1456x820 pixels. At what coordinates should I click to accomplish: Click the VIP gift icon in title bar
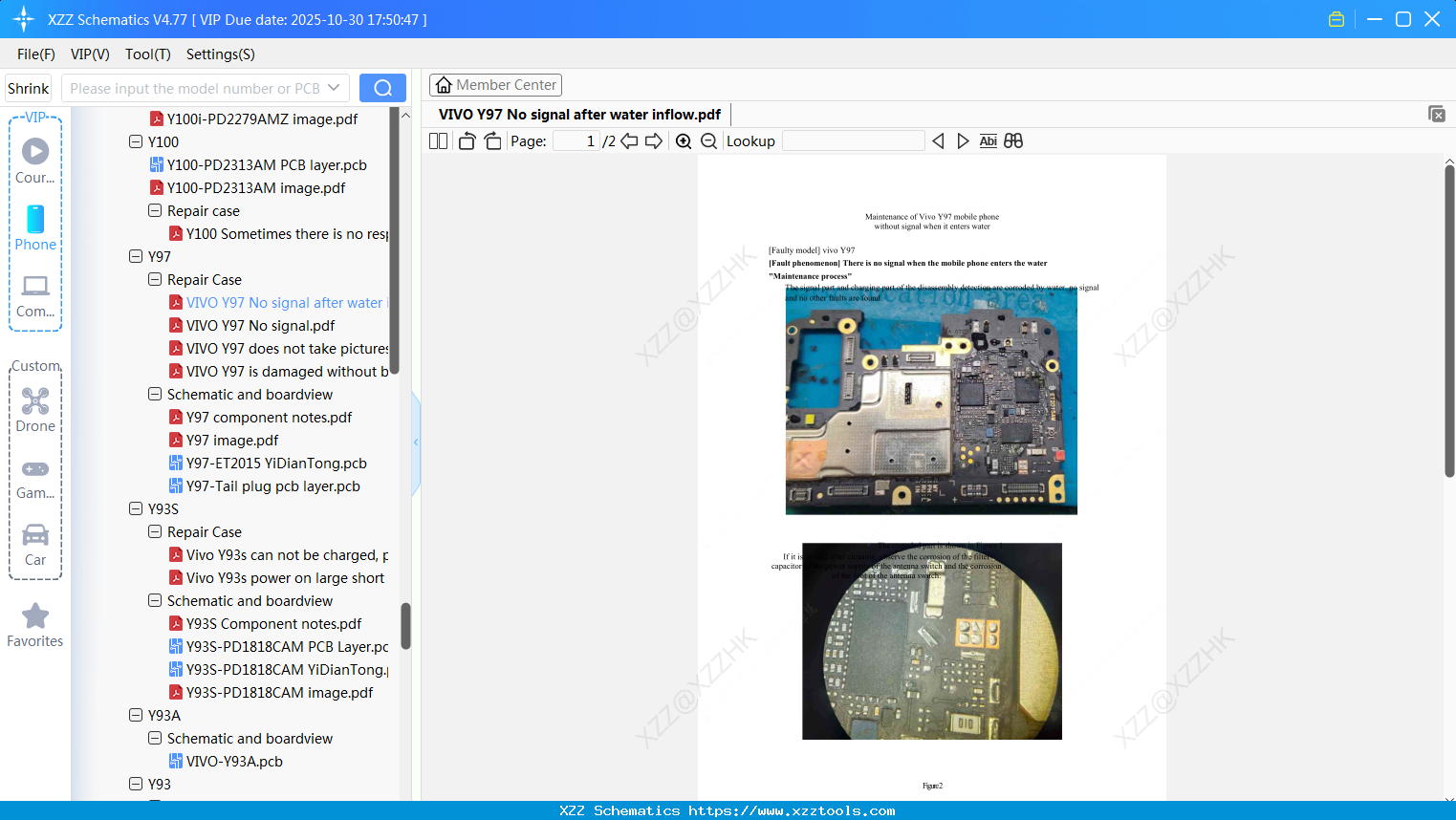1336,19
